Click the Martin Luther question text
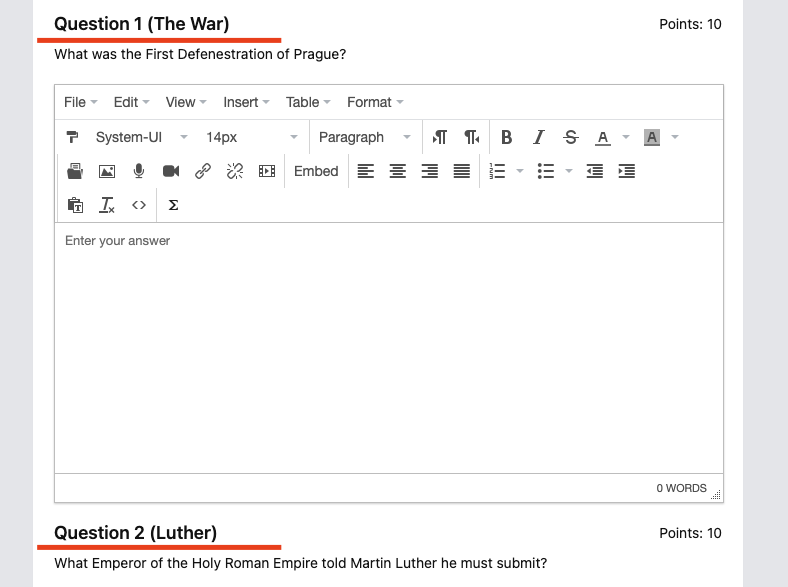 point(301,563)
